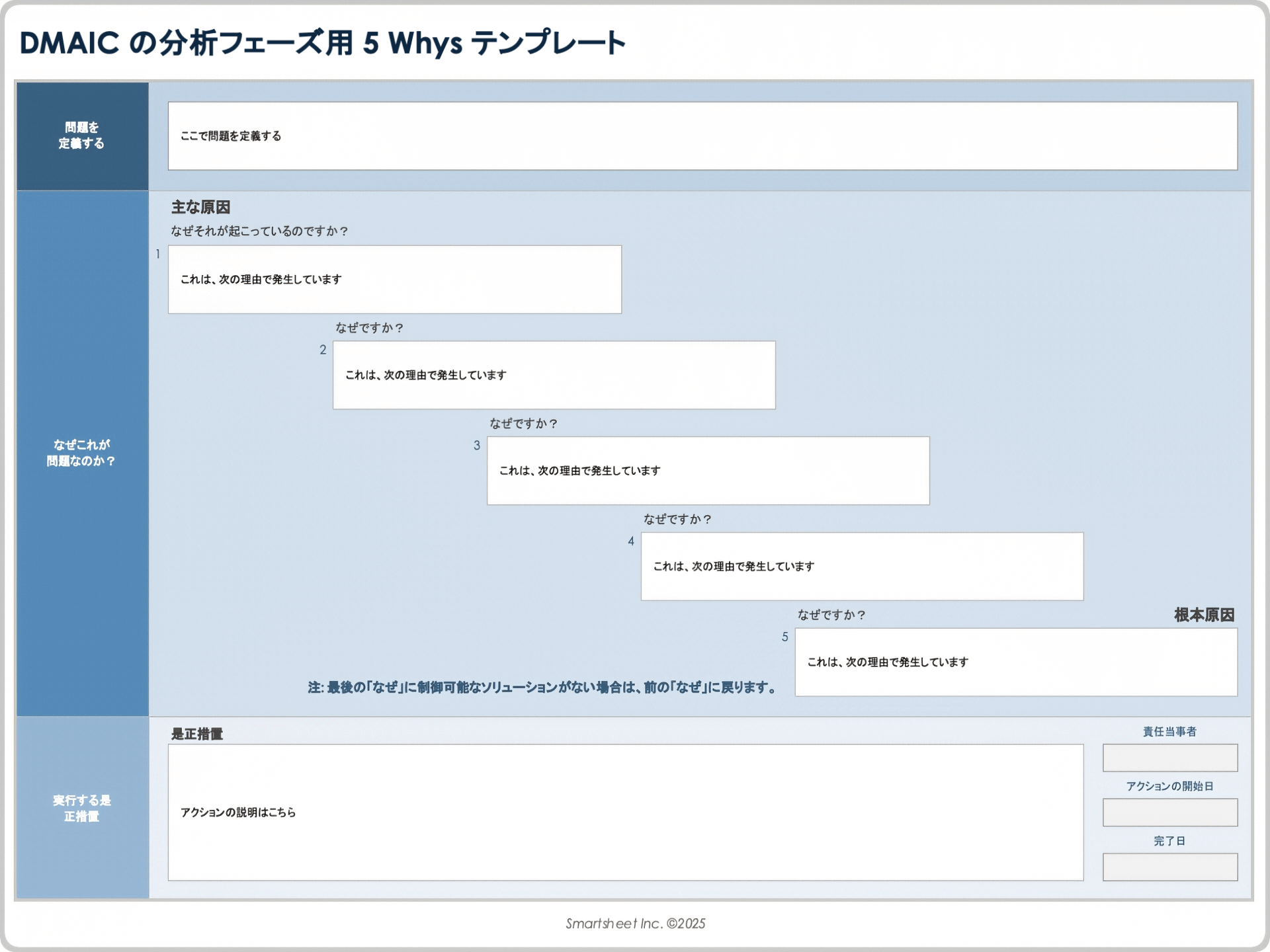Click the 'なぜこれが問題なのか？' side header
The image size is (1270, 952).
point(82,453)
